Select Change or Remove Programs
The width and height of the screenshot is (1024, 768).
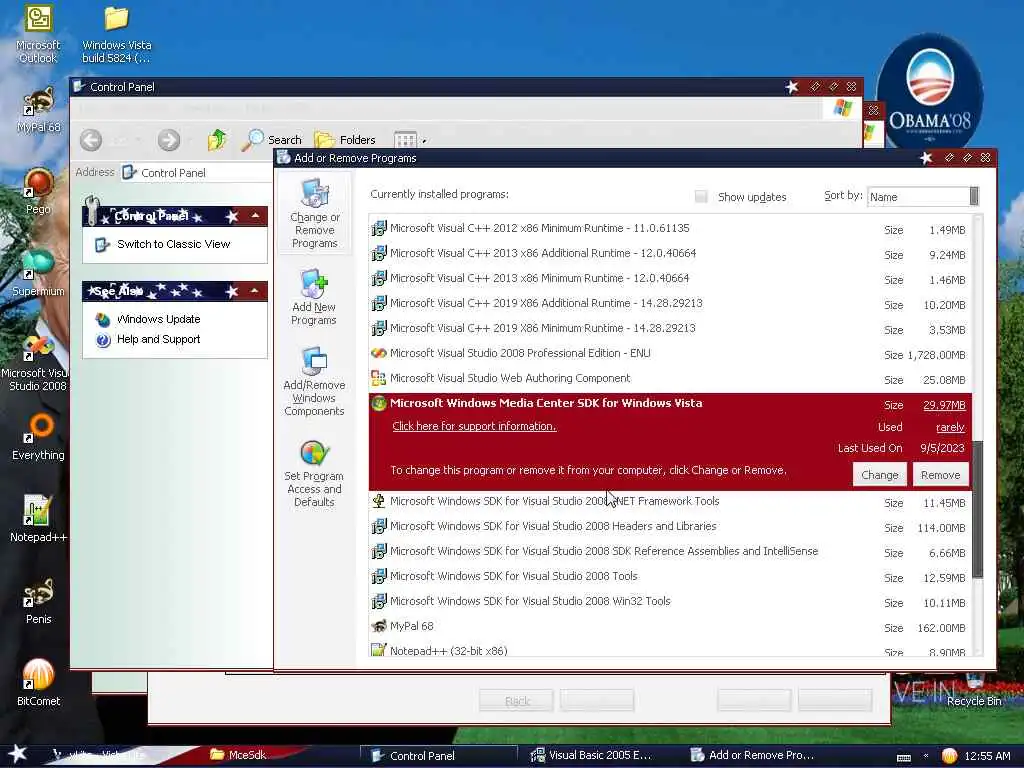coord(314,214)
